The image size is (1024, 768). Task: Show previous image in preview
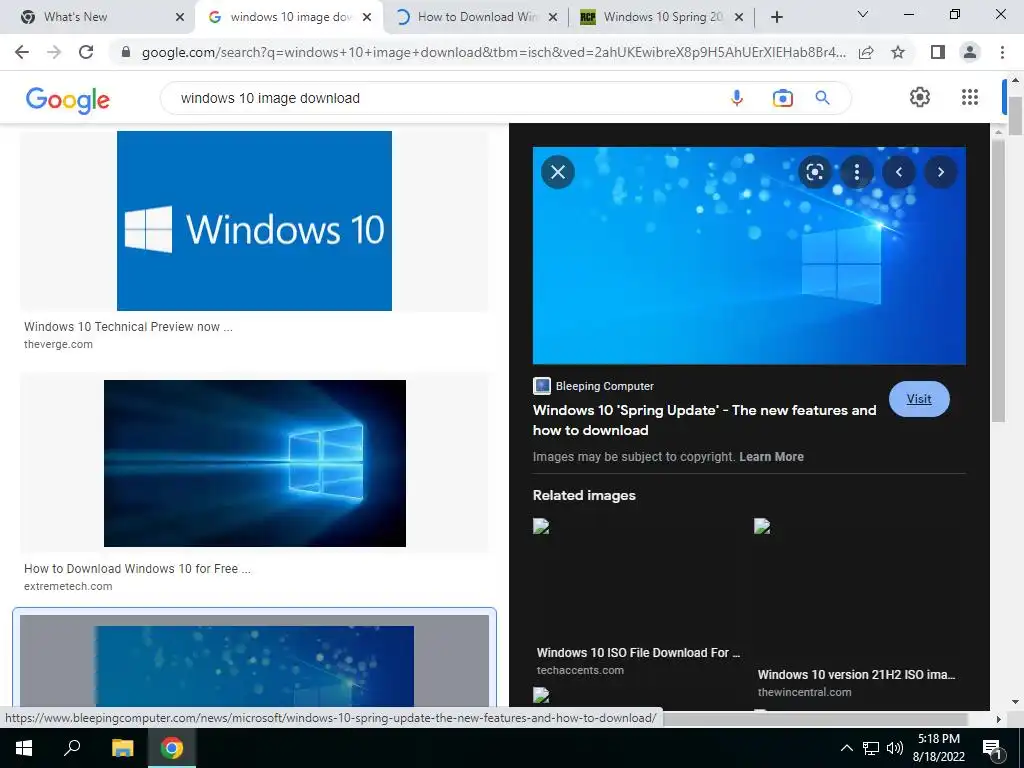click(x=899, y=172)
